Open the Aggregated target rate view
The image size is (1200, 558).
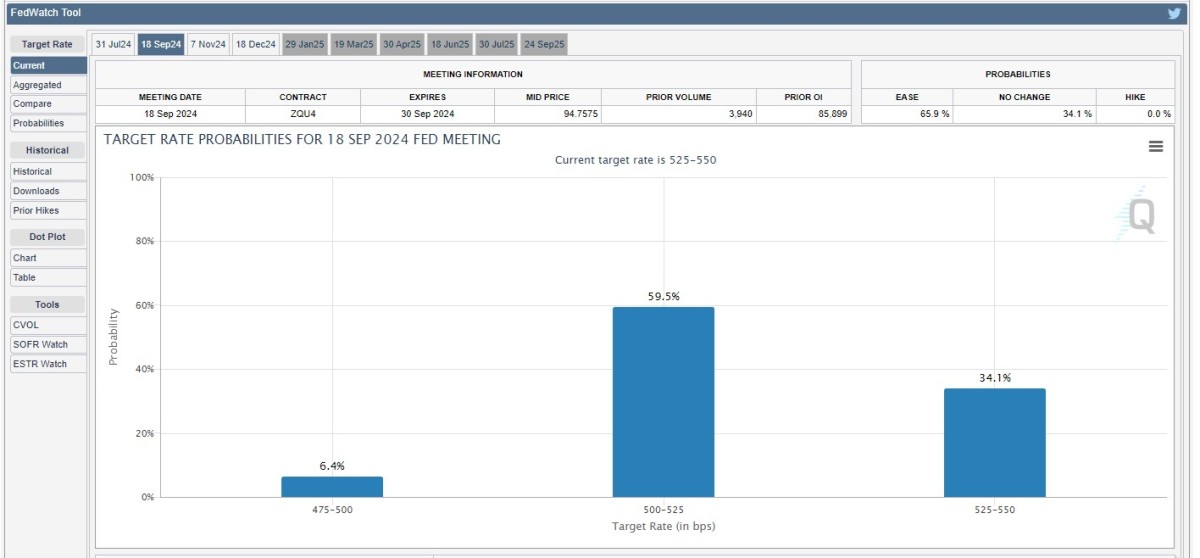(48, 85)
